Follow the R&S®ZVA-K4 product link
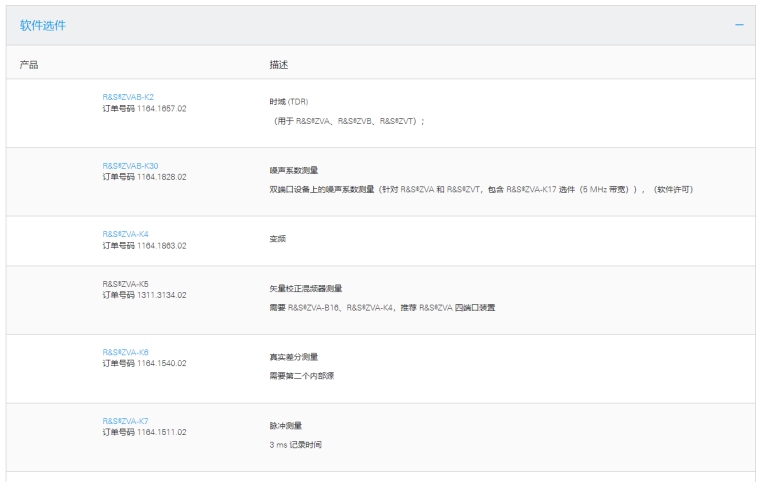This screenshot has width=760, height=482. point(125,234)
